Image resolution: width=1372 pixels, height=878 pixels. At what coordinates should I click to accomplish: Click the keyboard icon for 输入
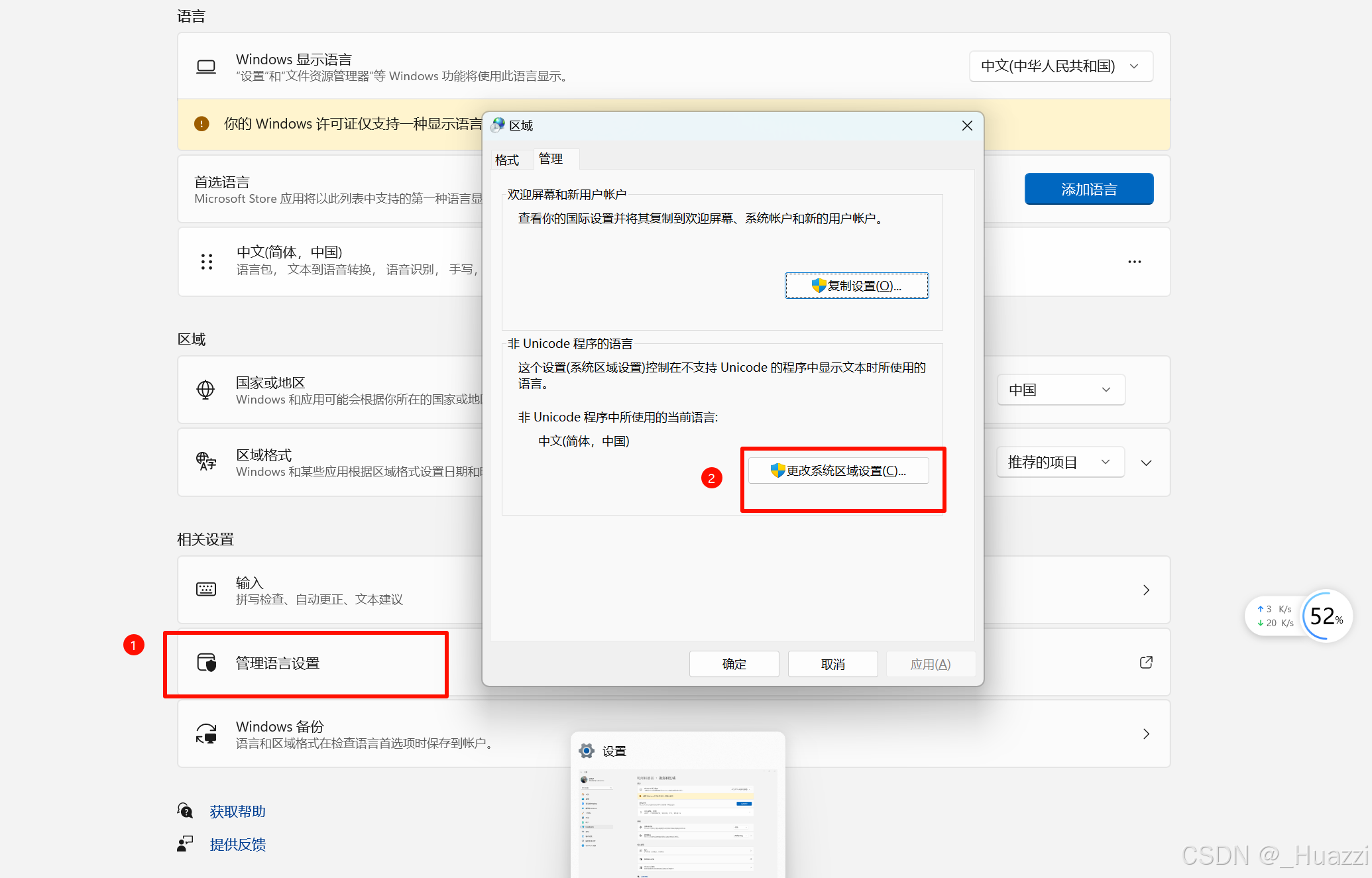point(206,589)
